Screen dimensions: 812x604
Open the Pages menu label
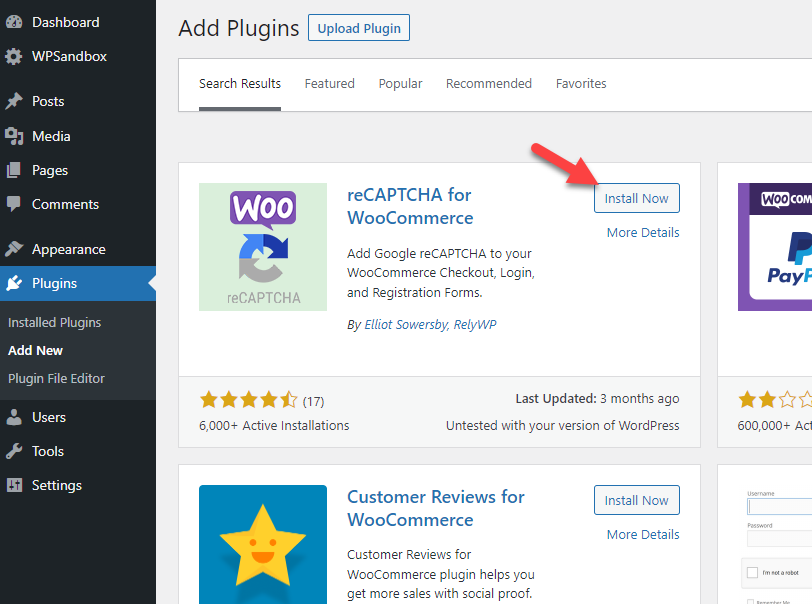(x=50, y=170)
